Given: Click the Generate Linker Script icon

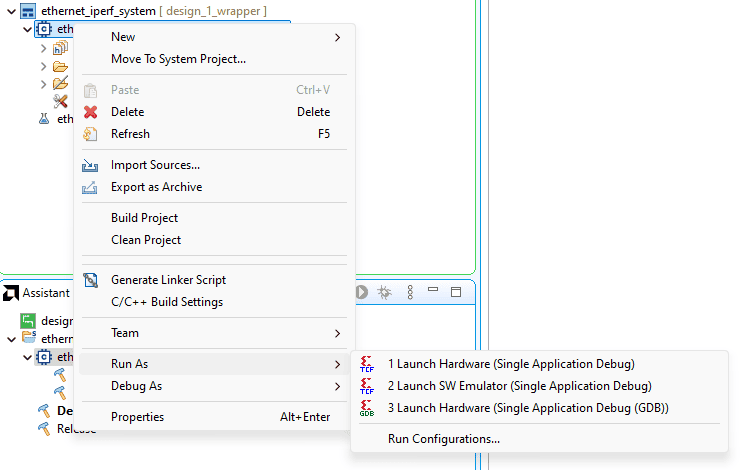Looking at the screenshot, I should (91, 280).
